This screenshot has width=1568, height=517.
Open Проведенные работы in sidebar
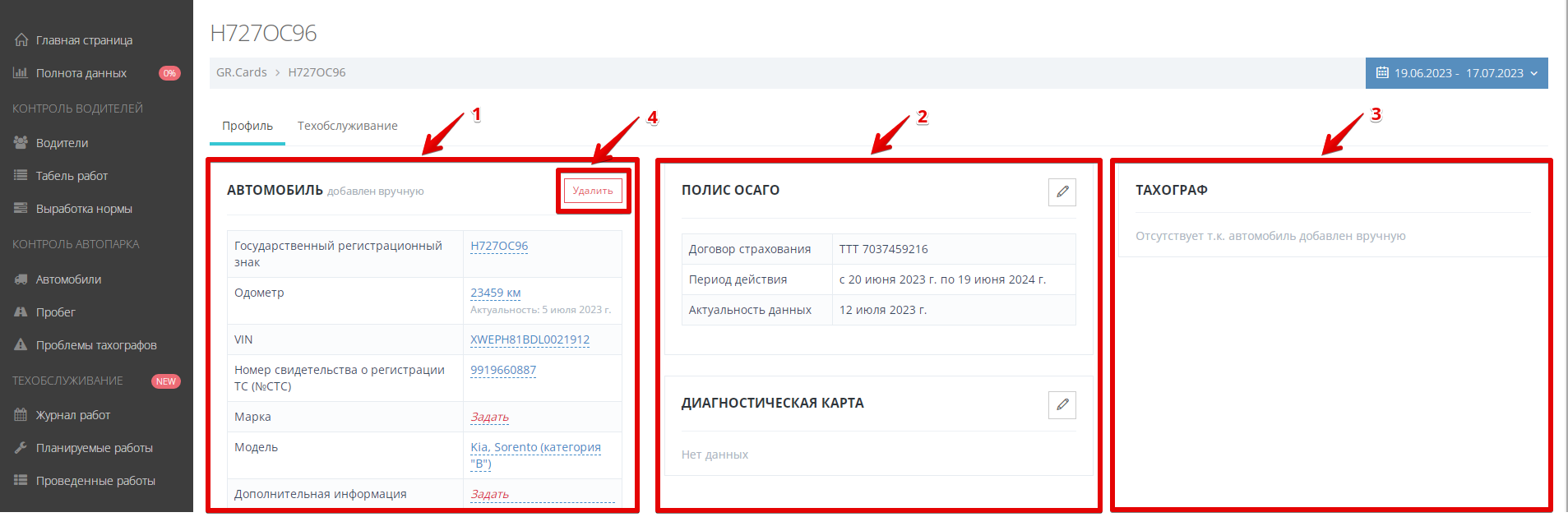pyautogui.click(x=95, y=481)
